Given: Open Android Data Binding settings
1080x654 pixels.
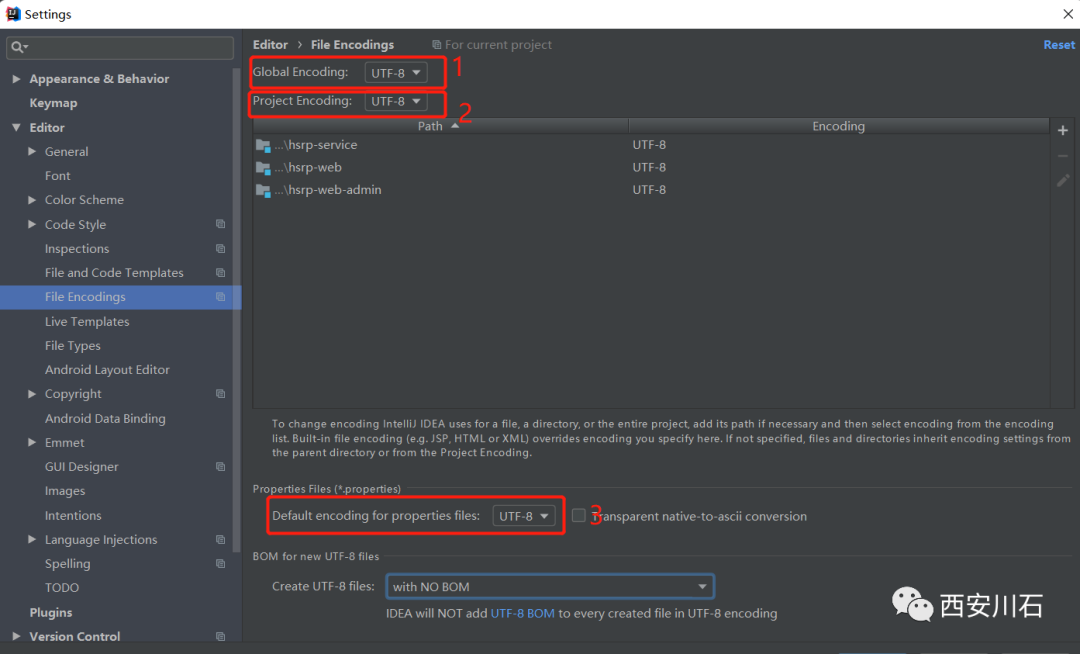Looking at the screenshot, I should tap(105, 419).
